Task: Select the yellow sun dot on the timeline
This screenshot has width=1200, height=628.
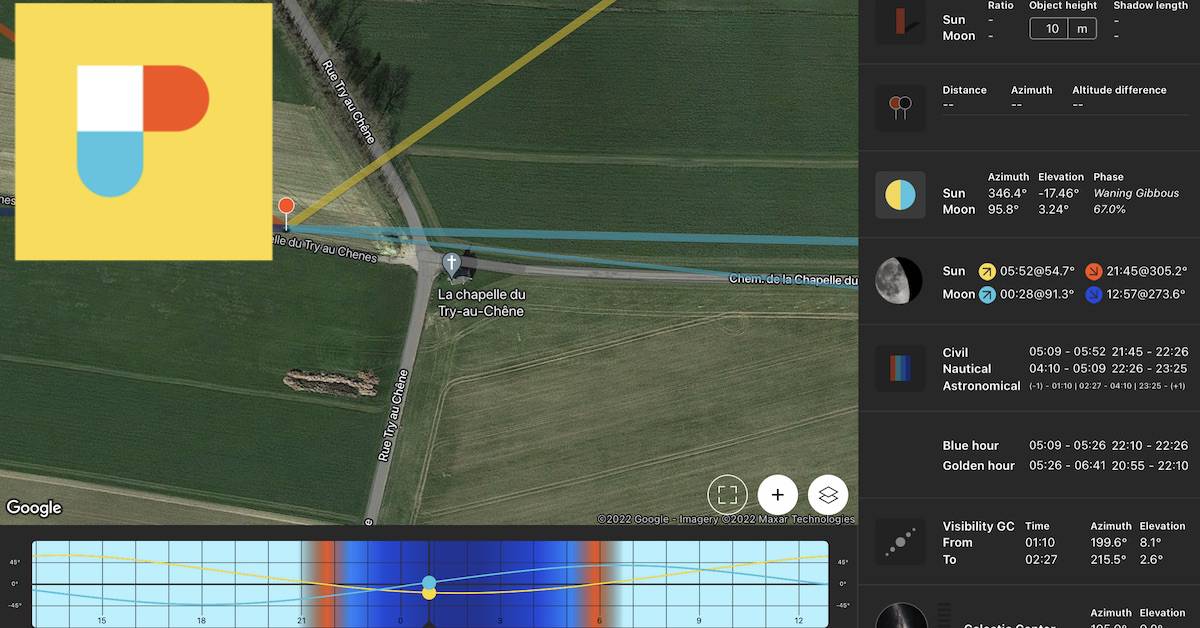Action: (x=429, y=593)
